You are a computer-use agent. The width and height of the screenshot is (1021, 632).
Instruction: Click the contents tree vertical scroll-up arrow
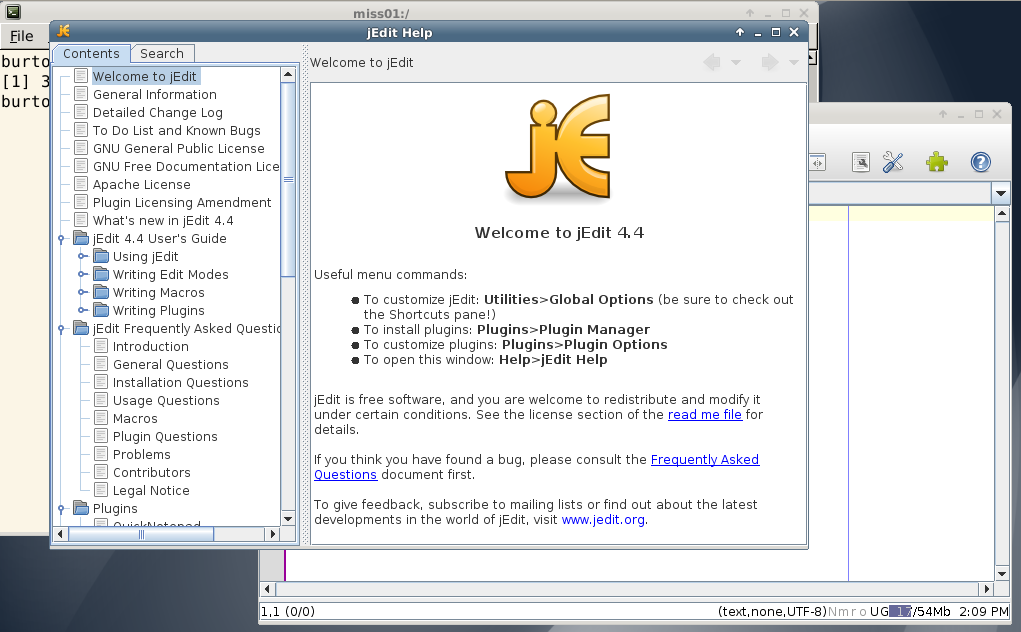click(288, 75)
